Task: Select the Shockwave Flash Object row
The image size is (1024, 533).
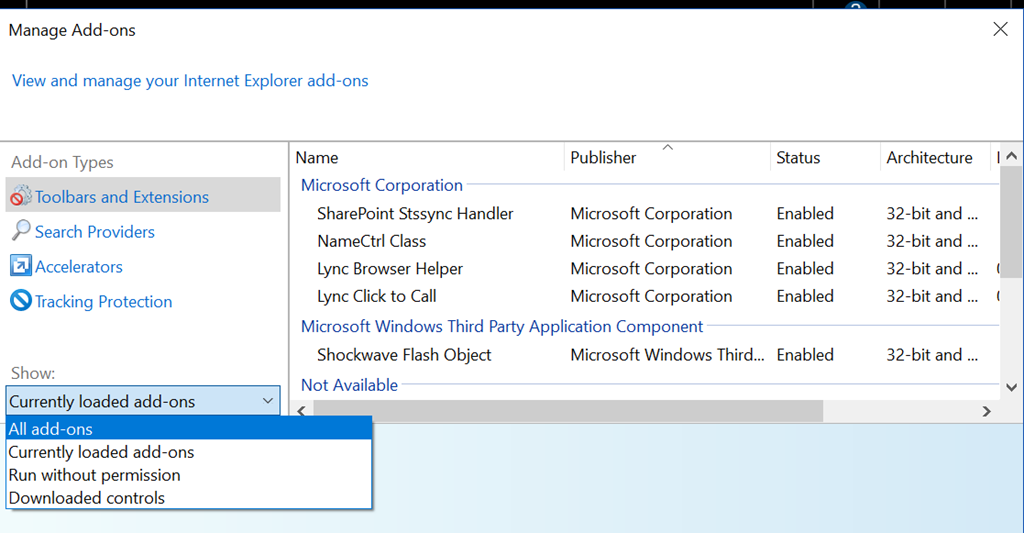Action: 647,355
